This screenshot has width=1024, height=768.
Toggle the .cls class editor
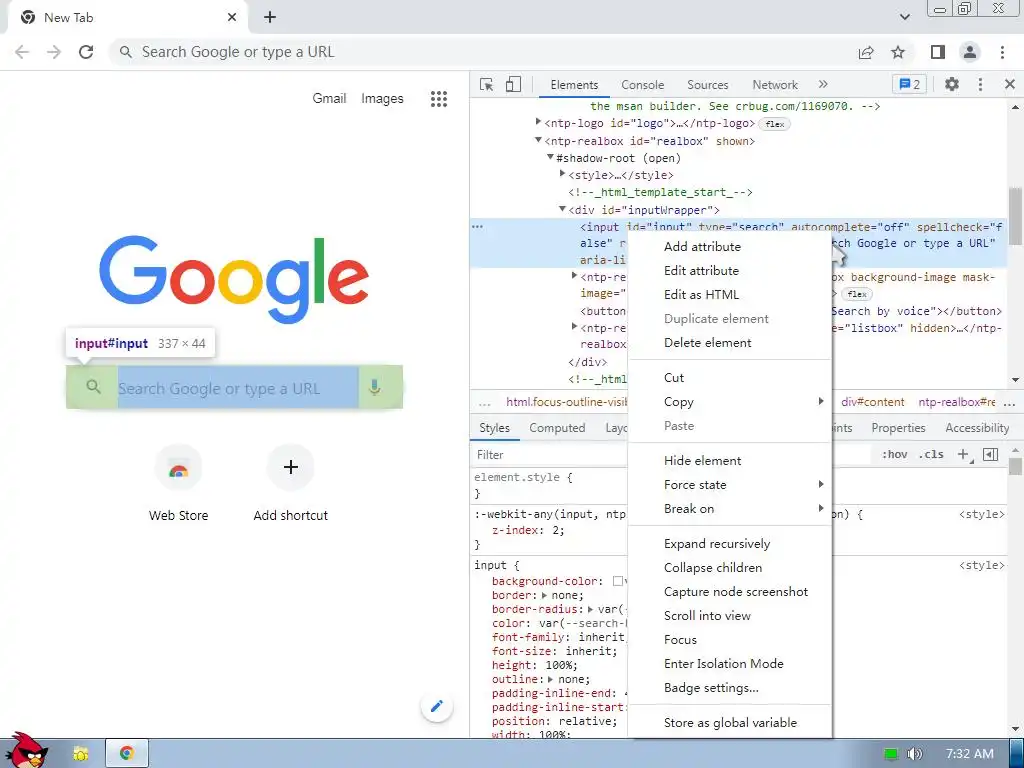(x=931, y=455)
